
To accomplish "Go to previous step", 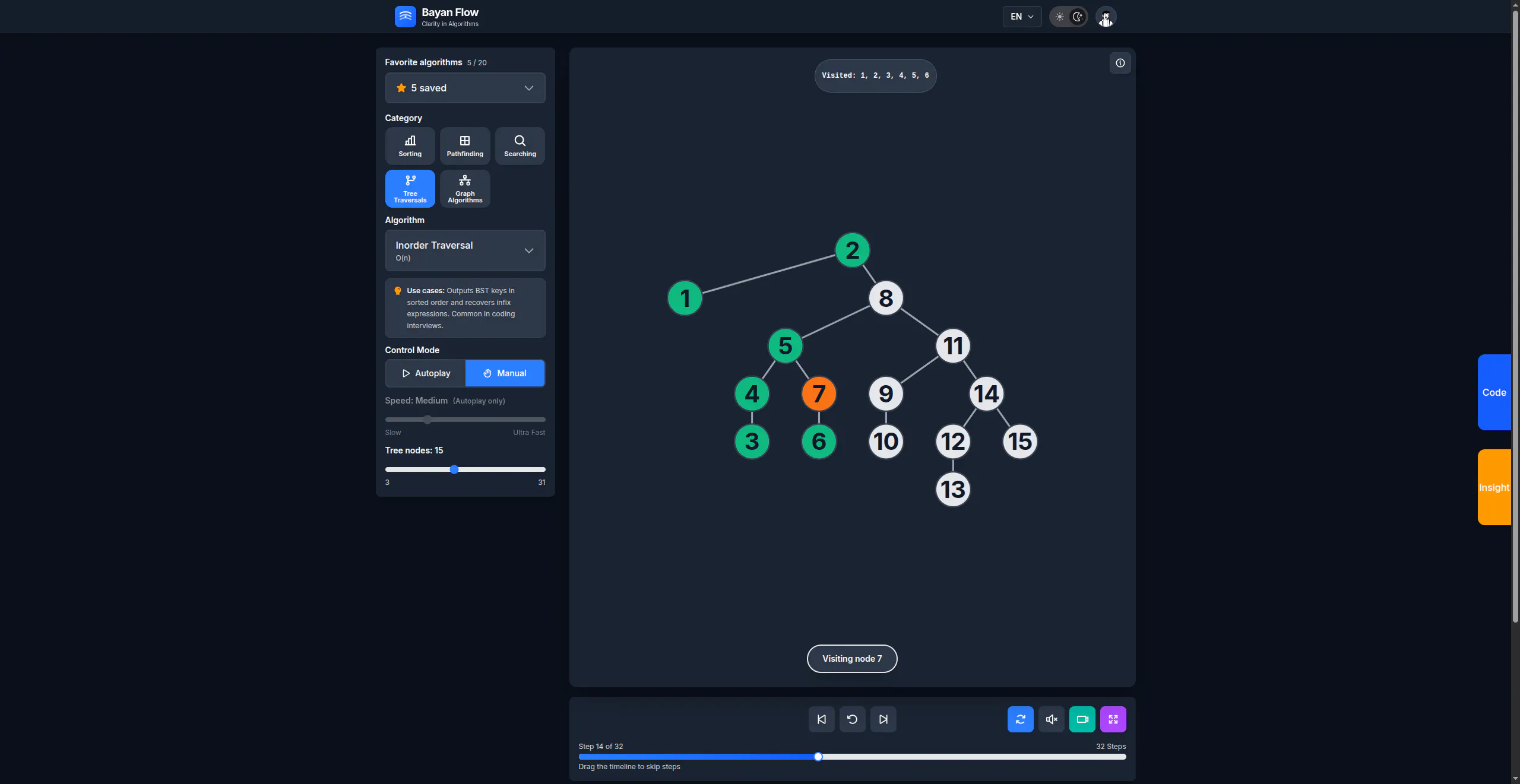I will click(821, 719).
